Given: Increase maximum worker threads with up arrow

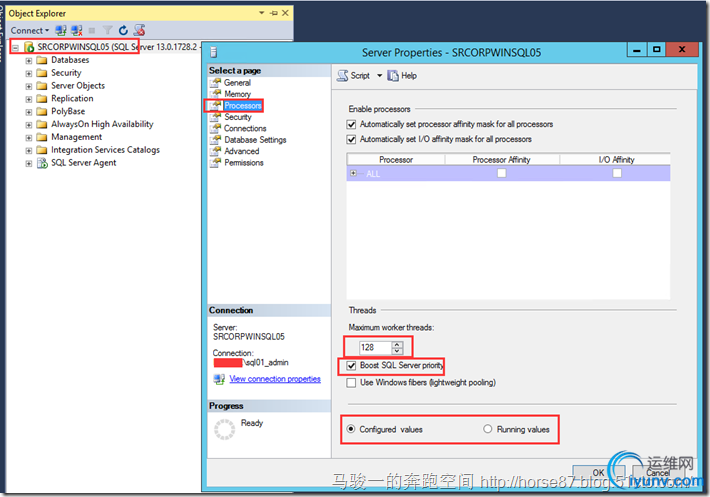Looking at the screenshot, I should pos(397,344).
